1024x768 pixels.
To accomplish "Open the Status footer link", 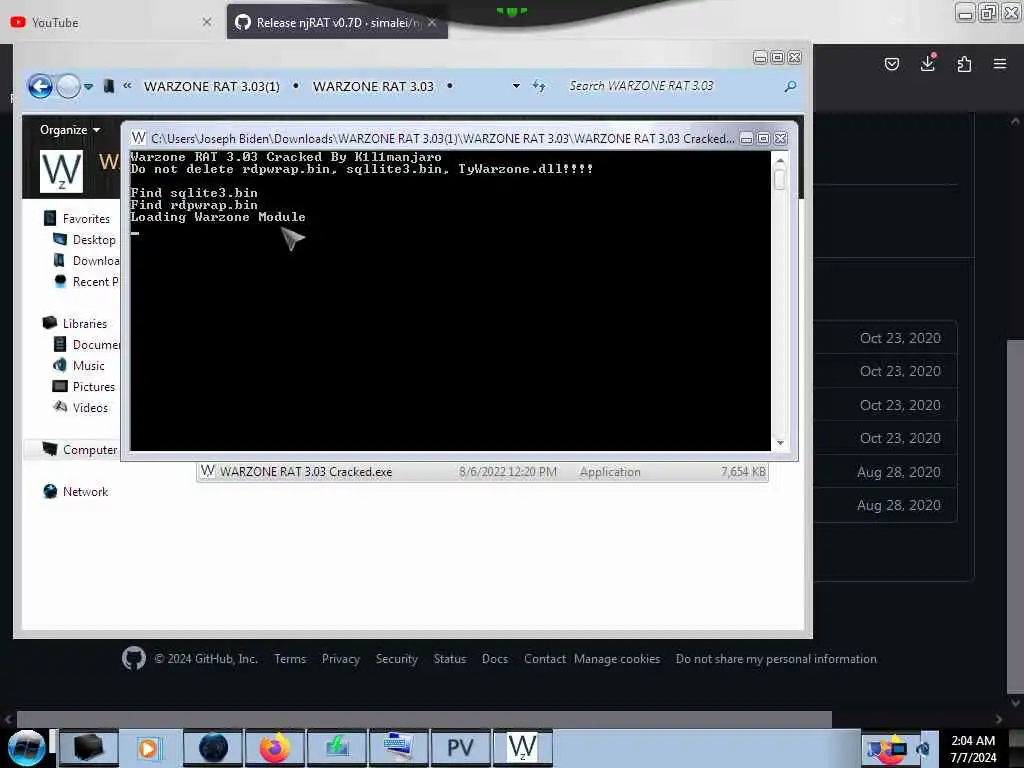I will click(450, 658).
